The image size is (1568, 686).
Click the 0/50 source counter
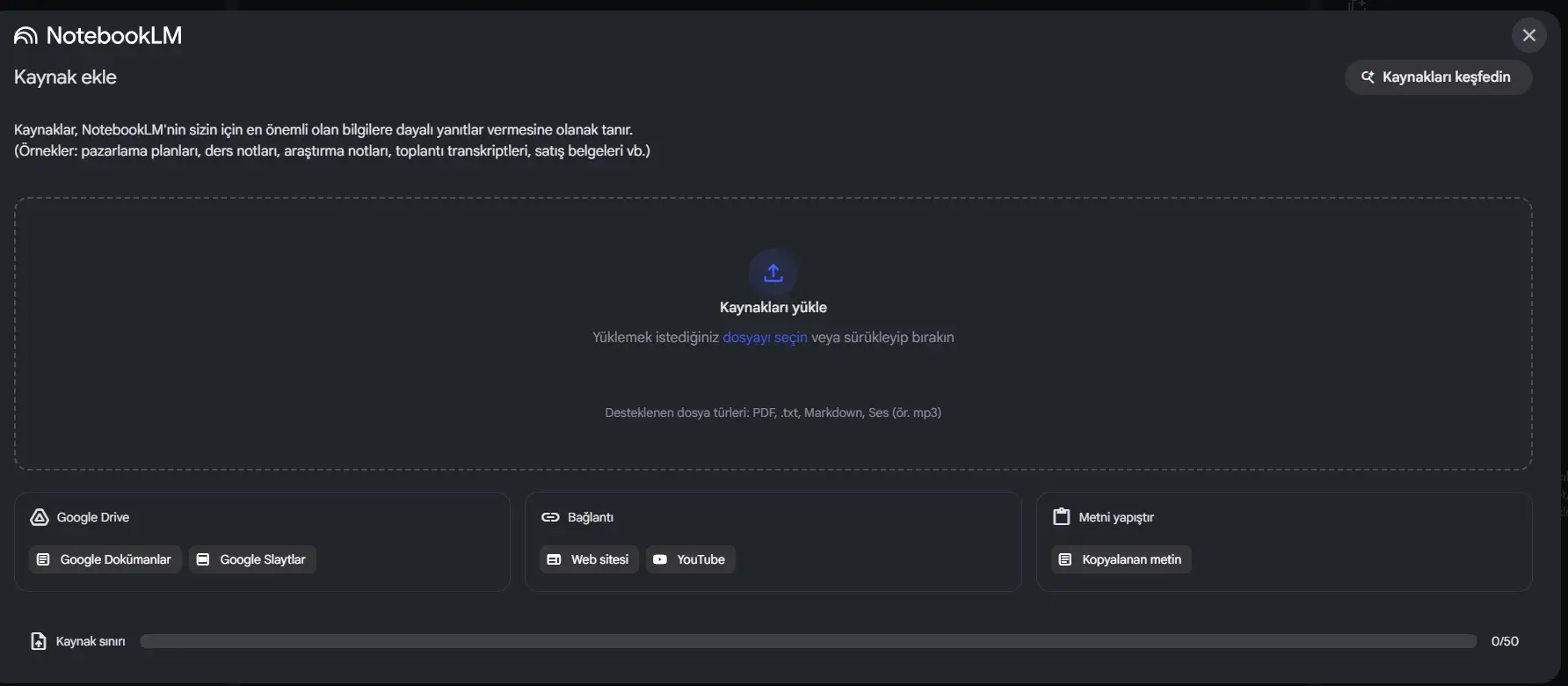[x=1505, y=641]
